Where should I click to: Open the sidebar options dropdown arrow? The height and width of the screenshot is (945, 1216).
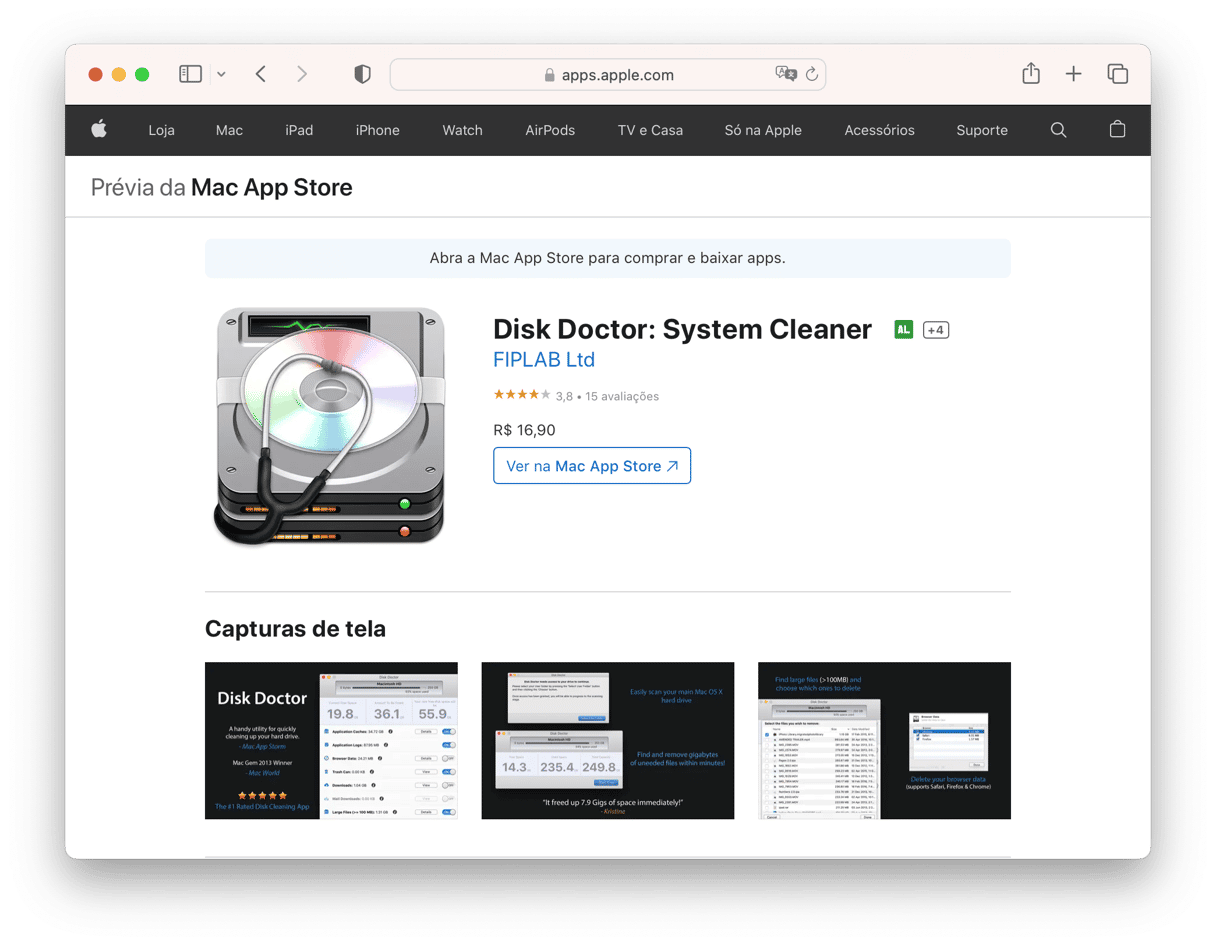[221, 74]
